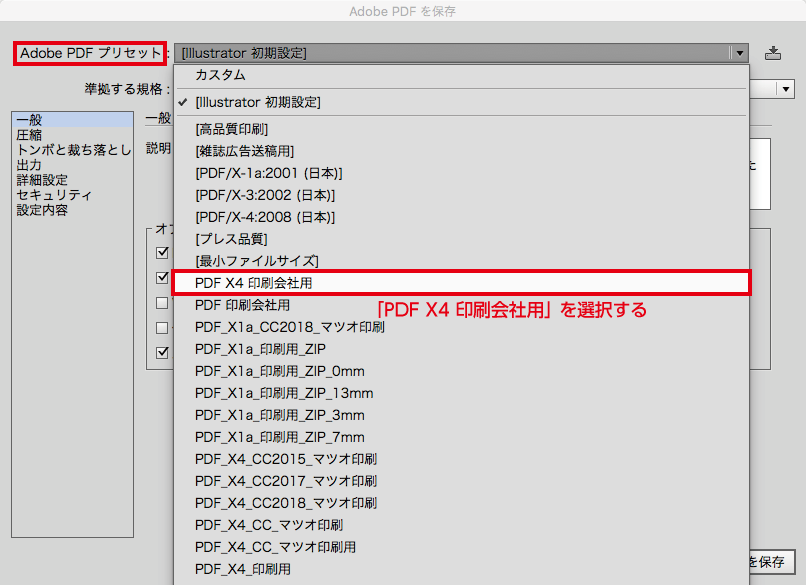Open the Adobe PDF preset dropdown arrow
This screenshot has height=585, width=806.
(739, 53)
